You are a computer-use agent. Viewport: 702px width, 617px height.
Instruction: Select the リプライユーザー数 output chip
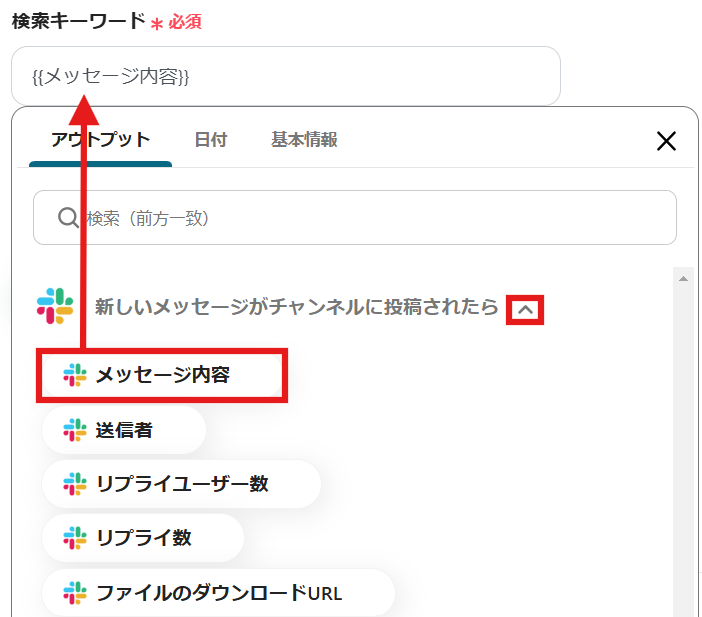[x=181, y=484]
